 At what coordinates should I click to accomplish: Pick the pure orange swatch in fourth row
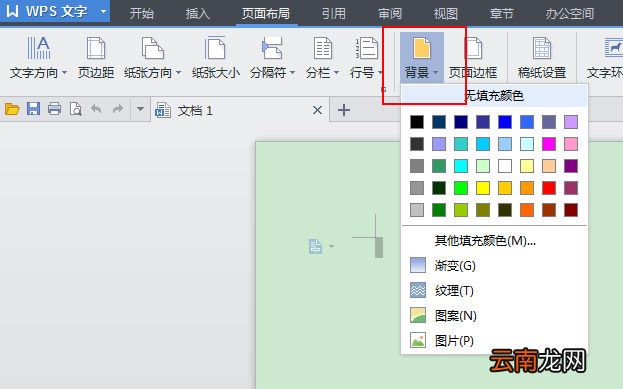527,188
